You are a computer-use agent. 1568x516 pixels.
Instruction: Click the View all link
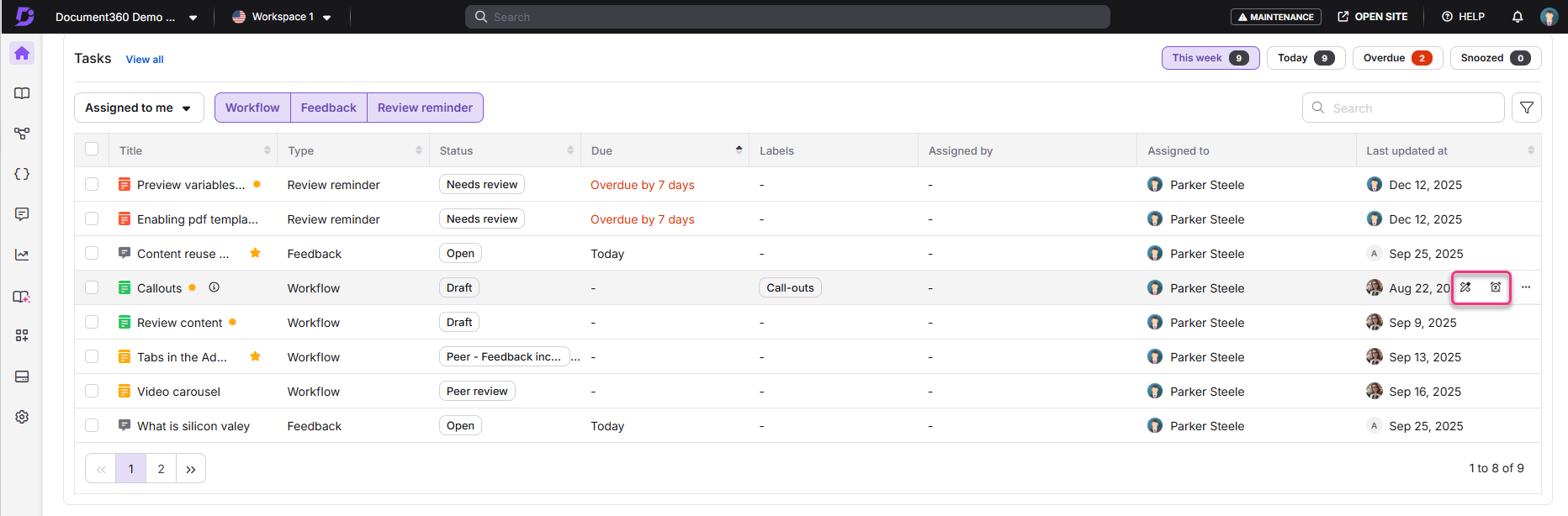pyautogui.click(x=145, y=60)
